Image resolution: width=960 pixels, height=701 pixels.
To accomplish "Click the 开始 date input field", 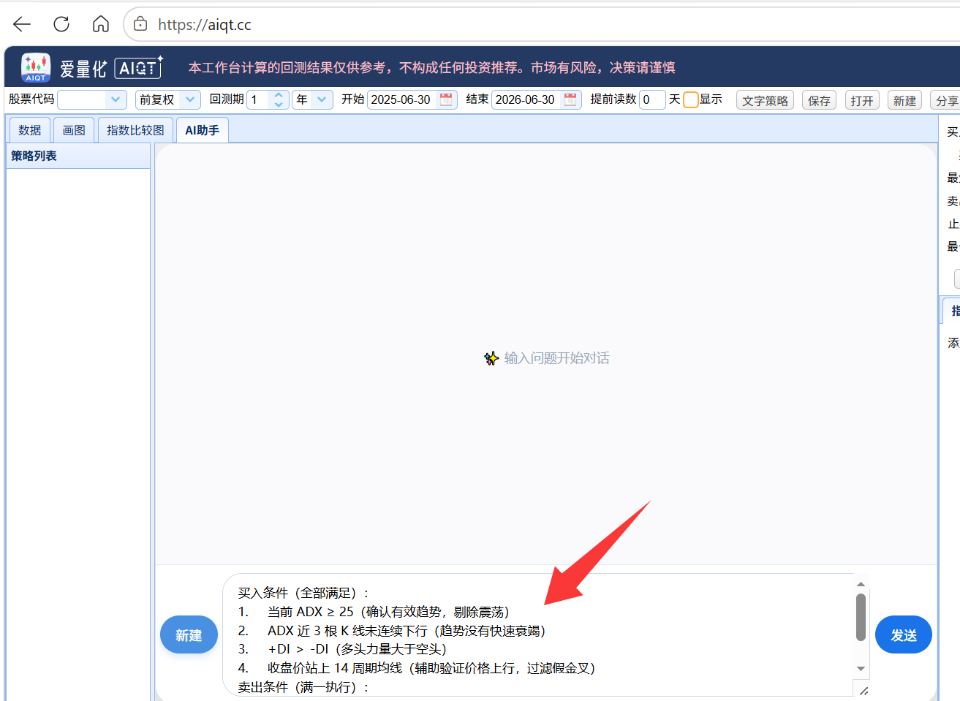I will (402, 99).
